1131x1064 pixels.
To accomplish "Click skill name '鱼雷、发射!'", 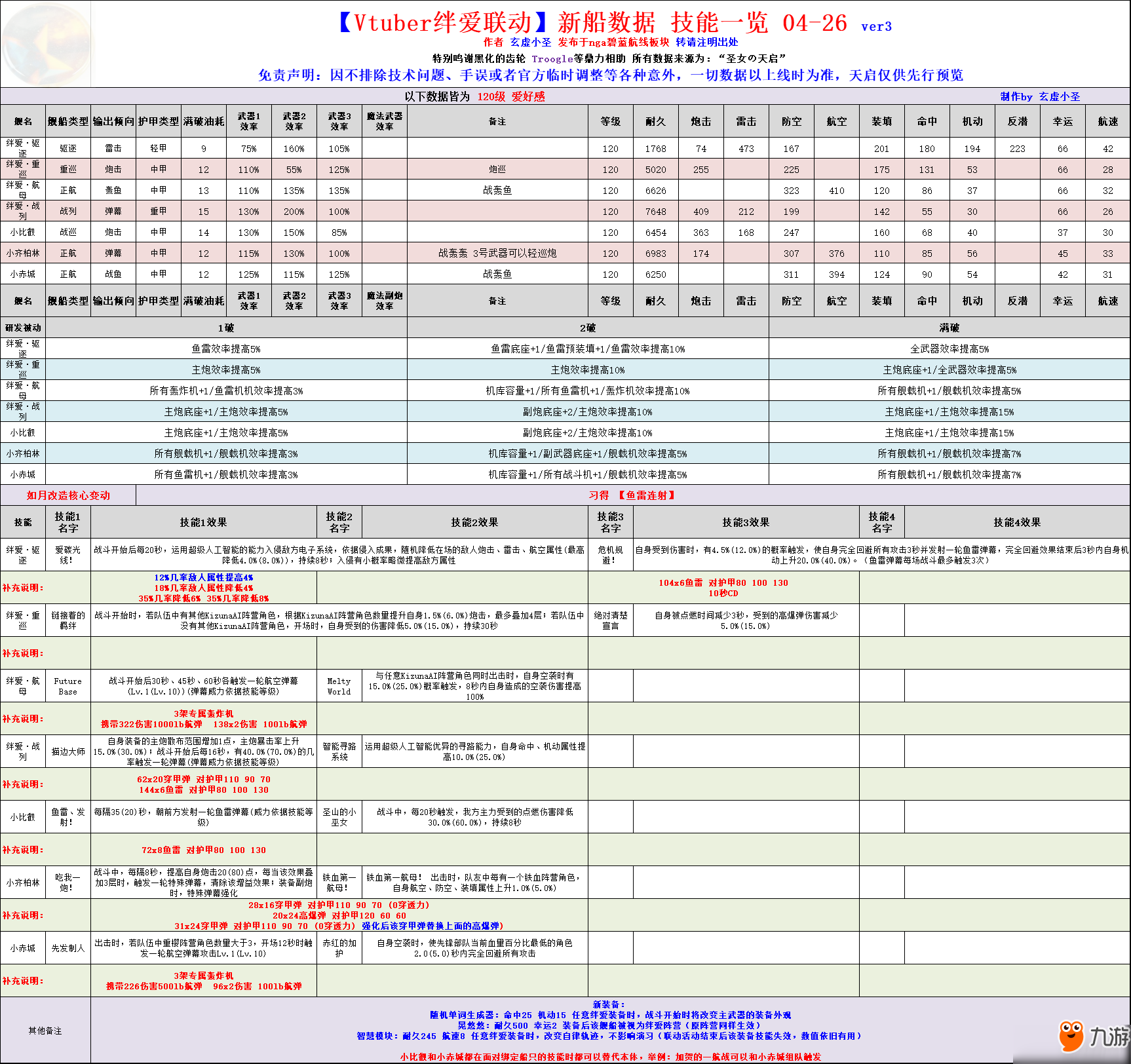I will tap(68, 817).
